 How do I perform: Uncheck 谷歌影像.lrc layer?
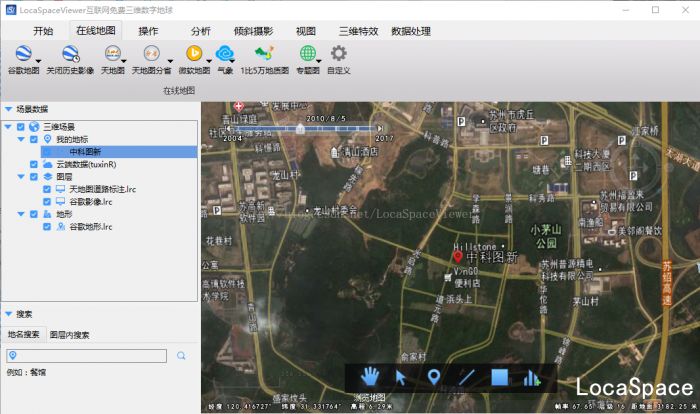[47, 202]
